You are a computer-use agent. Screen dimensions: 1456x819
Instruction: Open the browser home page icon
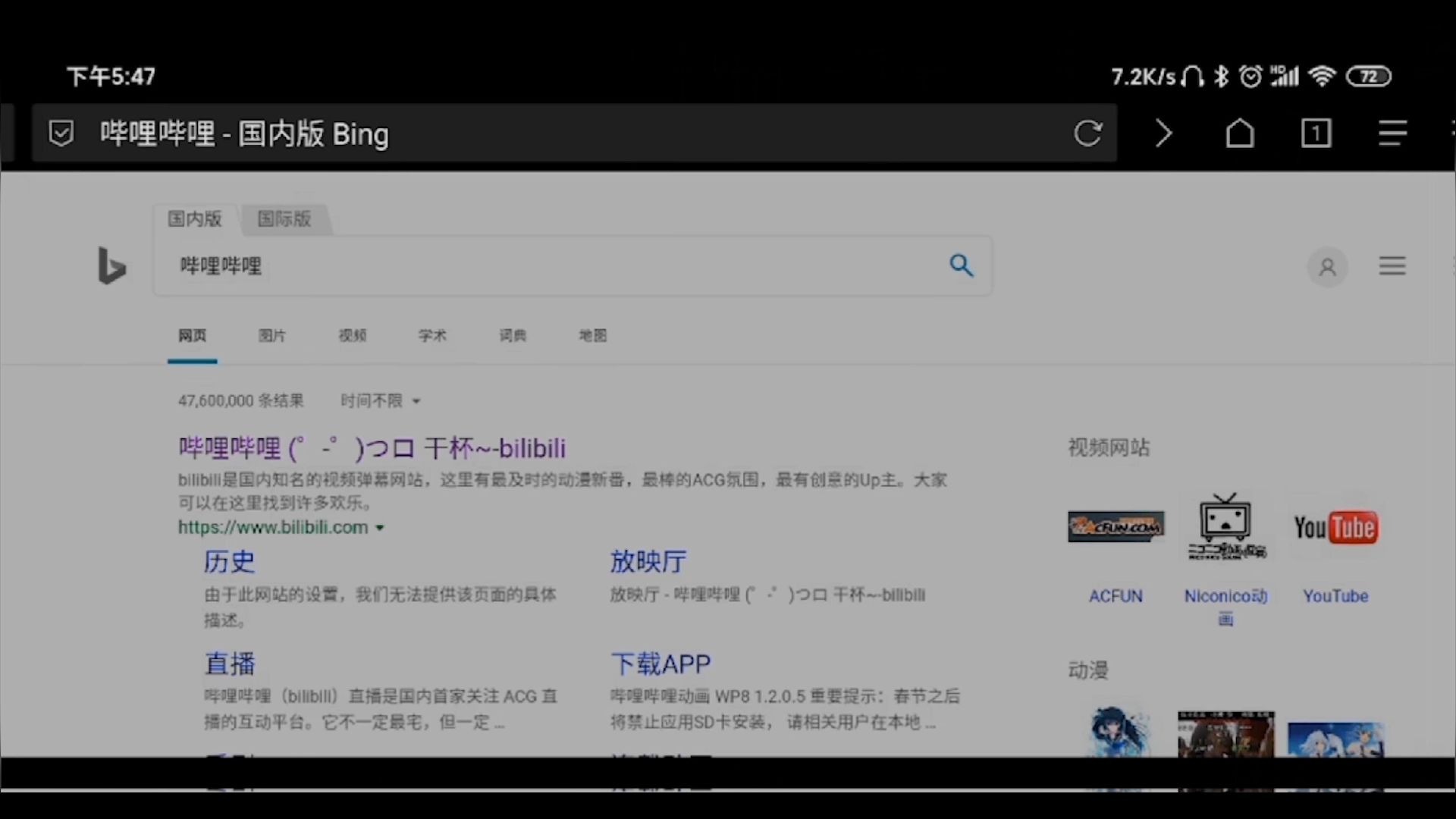(1240, 133)
